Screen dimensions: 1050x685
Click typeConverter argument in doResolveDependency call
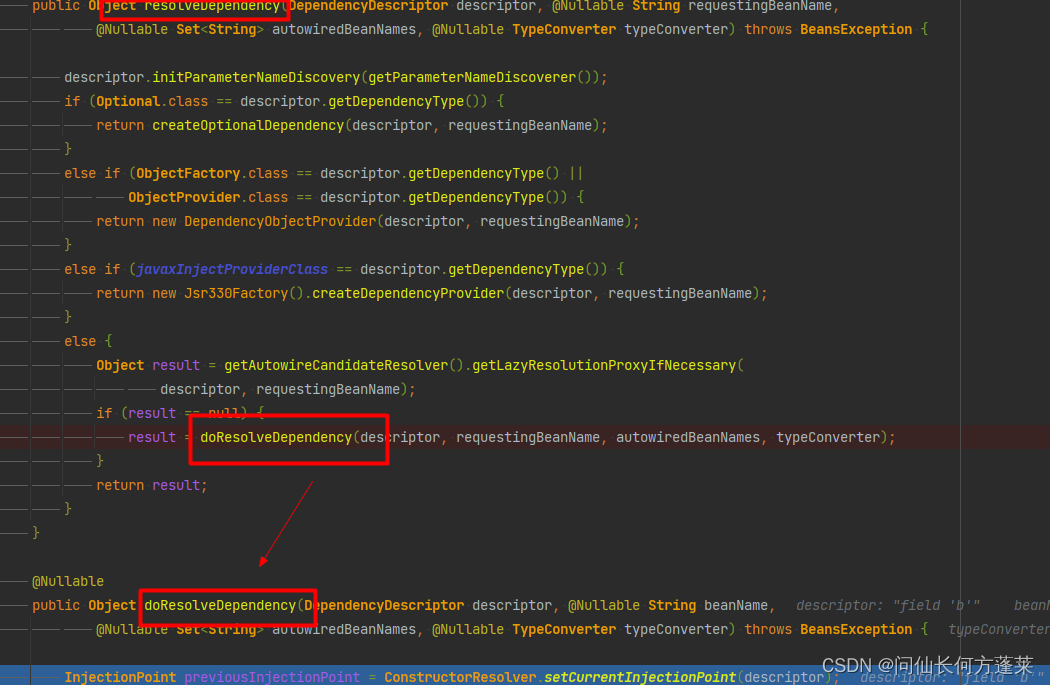tap(828, 438)
